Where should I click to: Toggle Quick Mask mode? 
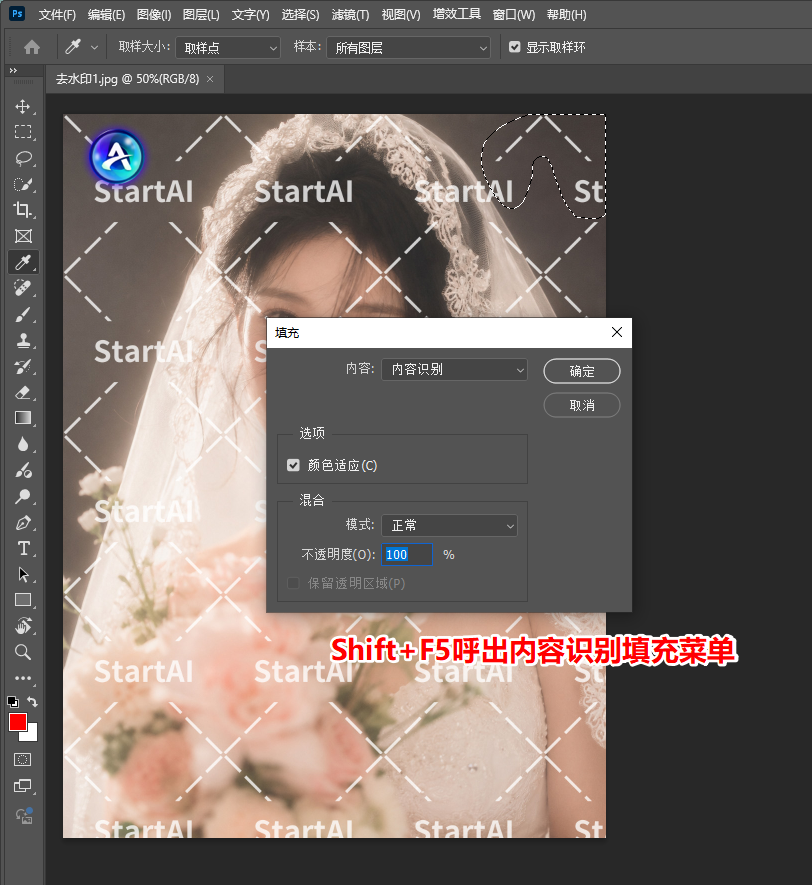click(x=23, y=760)
